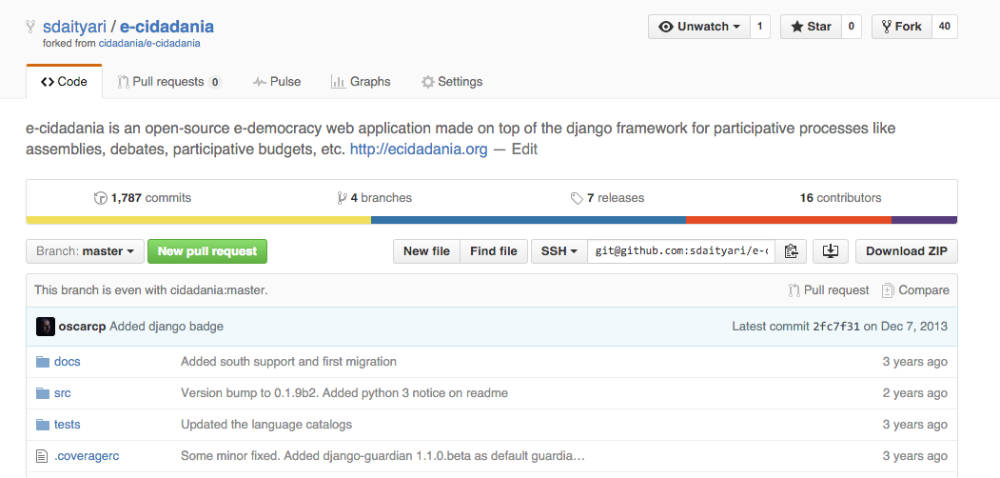Click the docs folder icon
1000x478 pixels.
click(42, 361)
